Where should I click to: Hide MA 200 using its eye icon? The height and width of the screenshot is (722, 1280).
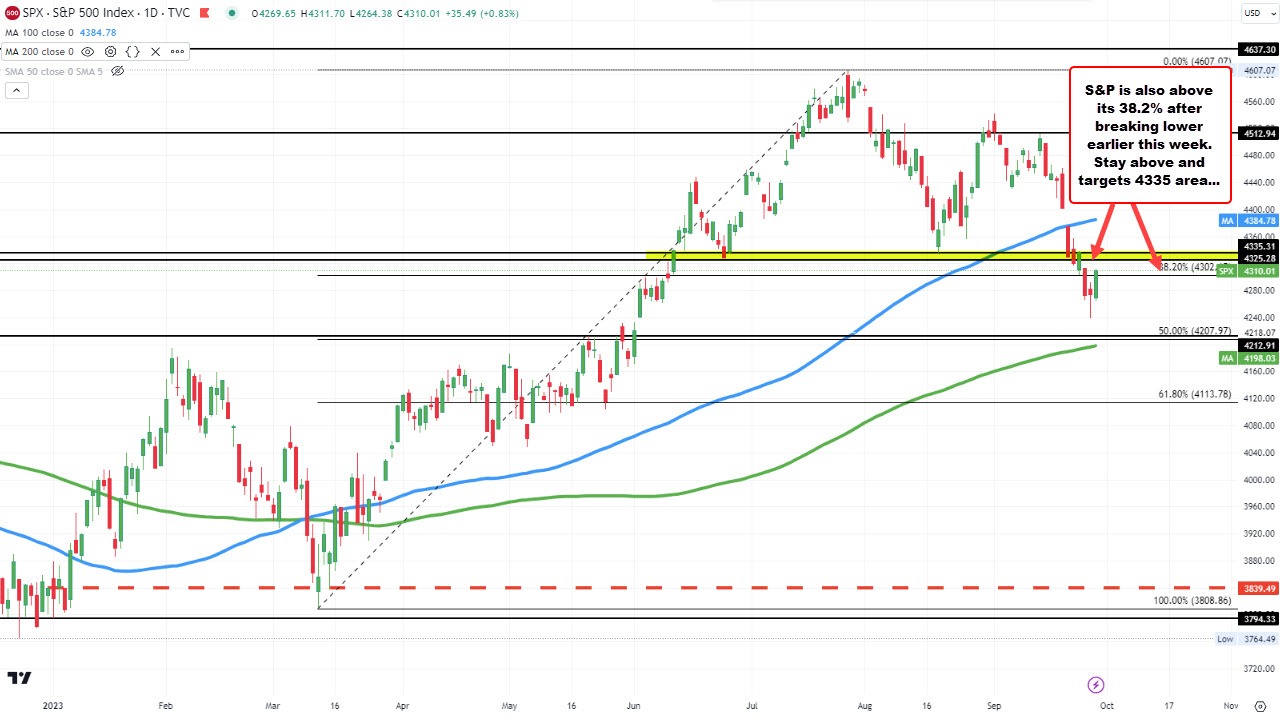(87, 51)
